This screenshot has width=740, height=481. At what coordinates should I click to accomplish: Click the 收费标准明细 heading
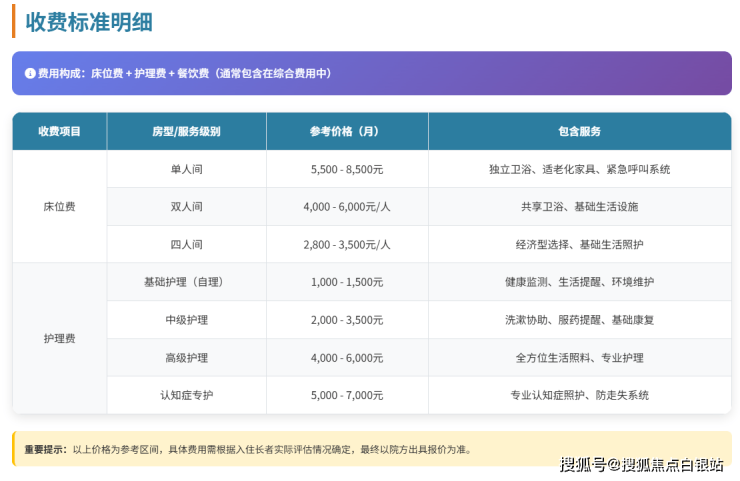click(x=89, y=22)
